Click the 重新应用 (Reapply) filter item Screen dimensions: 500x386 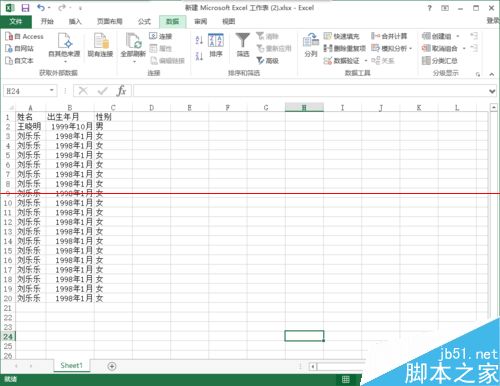pyautogui.click(x=274, y=49)
